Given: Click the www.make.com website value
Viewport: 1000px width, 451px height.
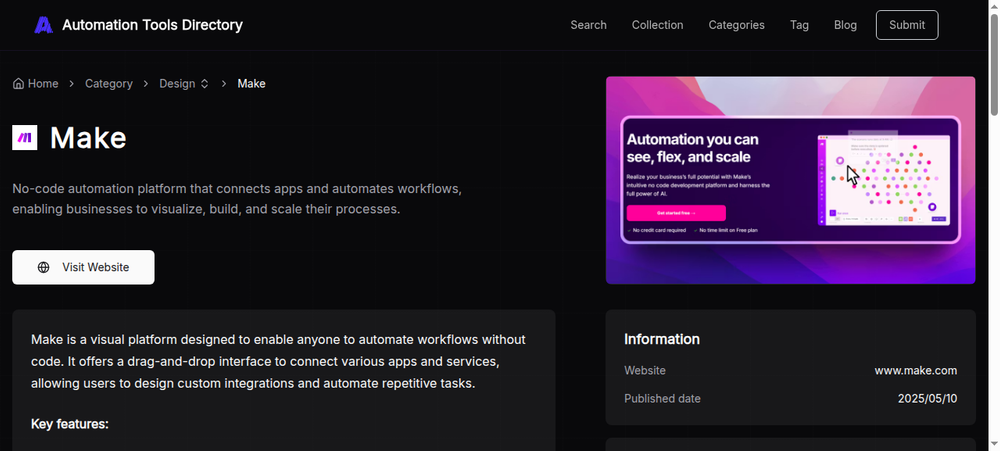Looking at the screenshot, I should coord(915,371).
